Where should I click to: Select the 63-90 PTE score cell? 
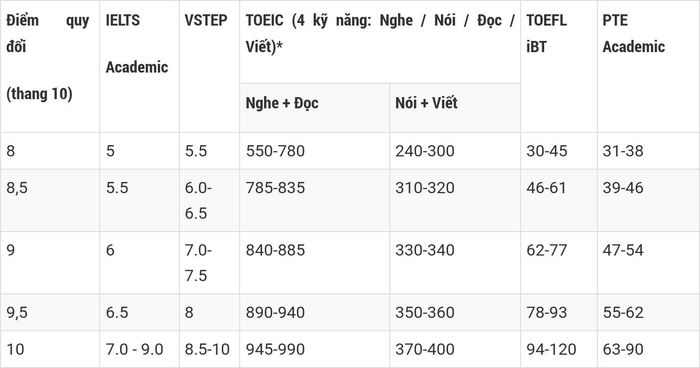(649, 349)
